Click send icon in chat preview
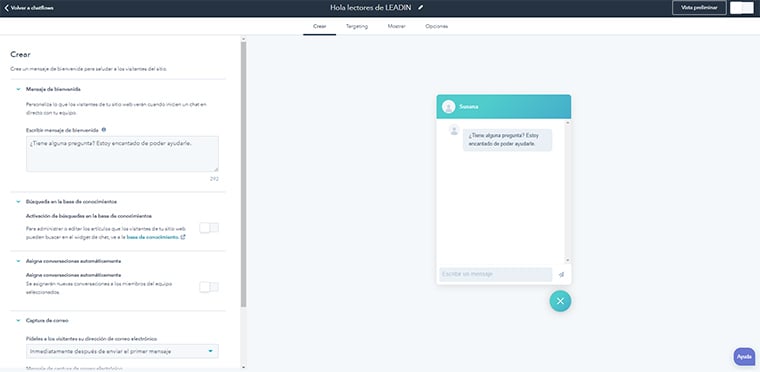Screen dimensions: 760x372 click(561, 275)
